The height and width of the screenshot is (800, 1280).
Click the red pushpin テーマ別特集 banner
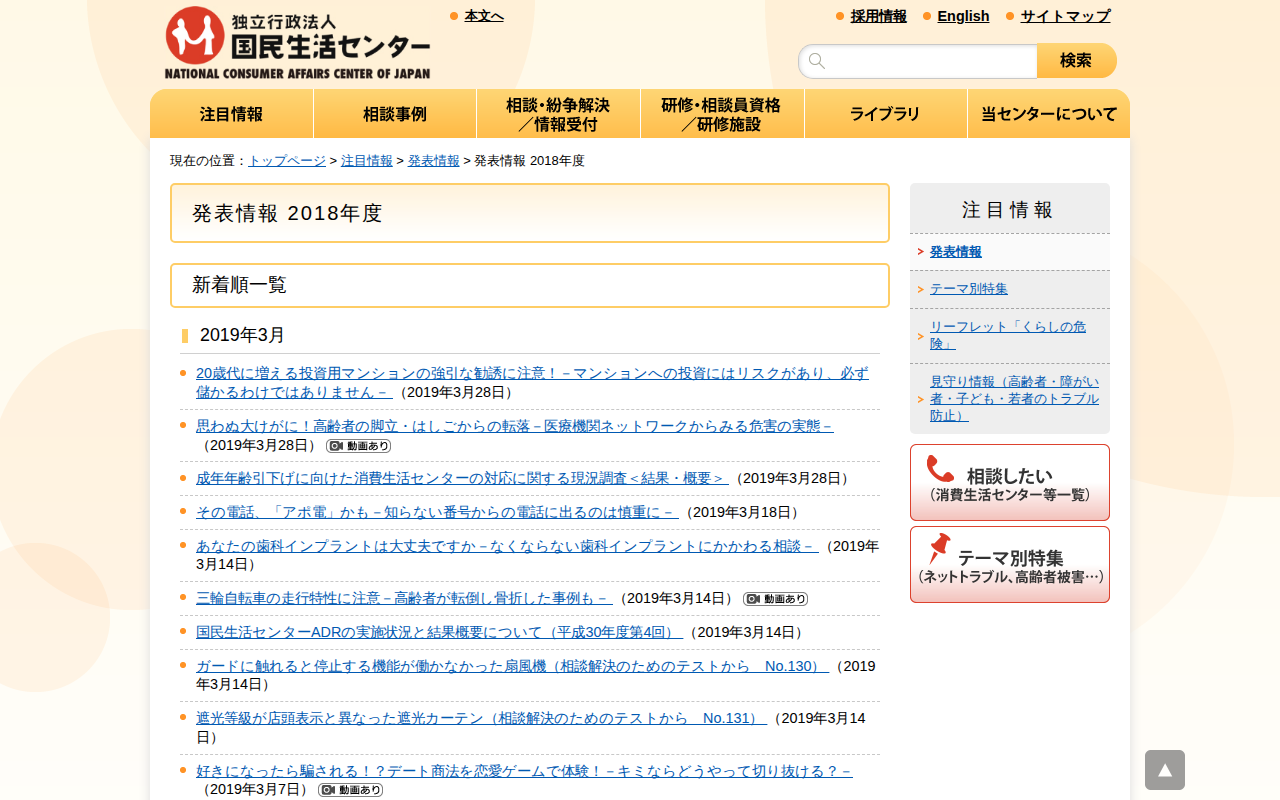click(1009, 565)
